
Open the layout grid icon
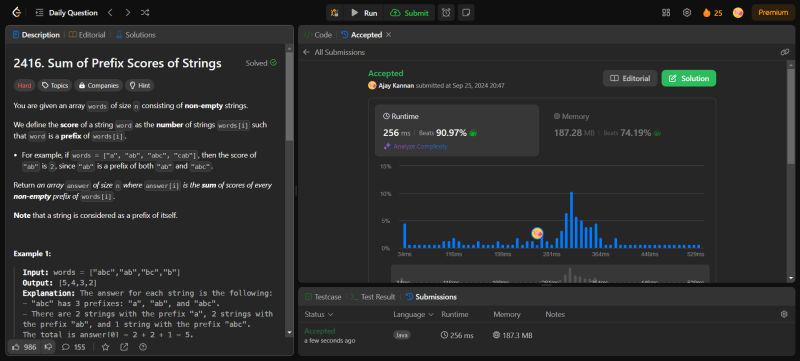(x=666, y=13)
